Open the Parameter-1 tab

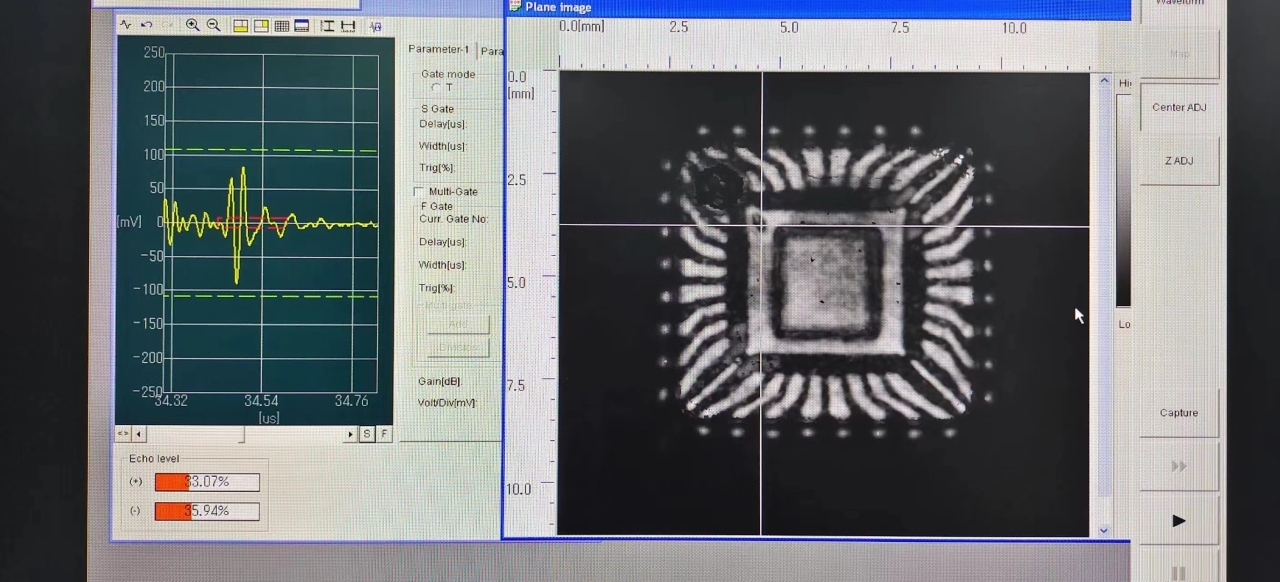(438, 50)
